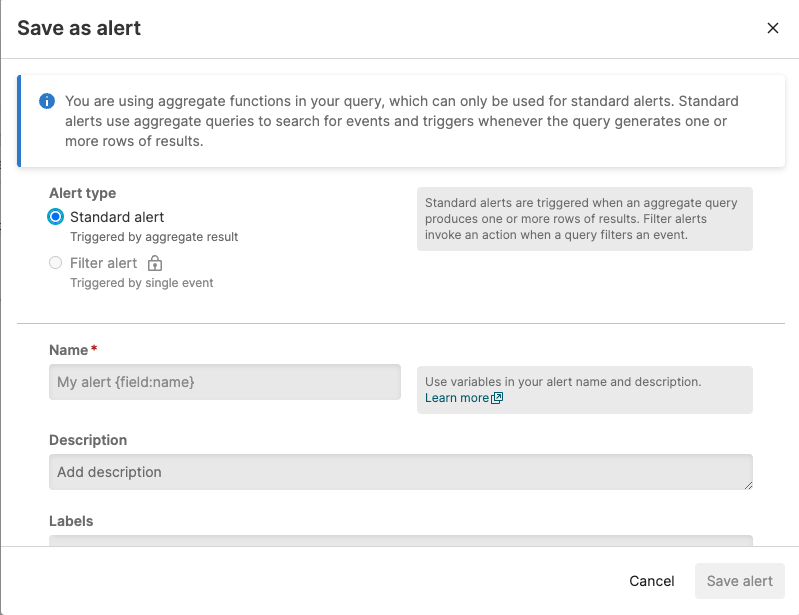This screenshot has width=799, height=615.
Task: Click the alert type explanation help box
Action: 584,219
